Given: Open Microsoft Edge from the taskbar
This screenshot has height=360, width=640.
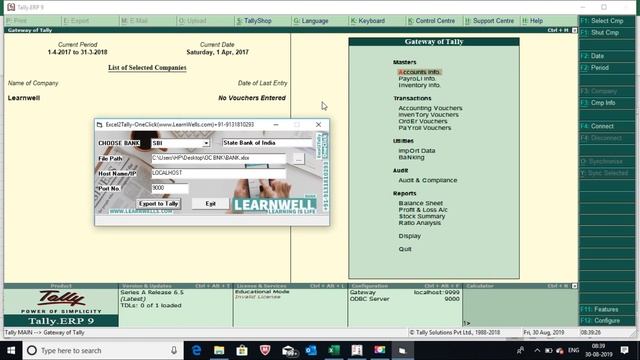Looking at the screenshot, I should click(x=197, y=351).
